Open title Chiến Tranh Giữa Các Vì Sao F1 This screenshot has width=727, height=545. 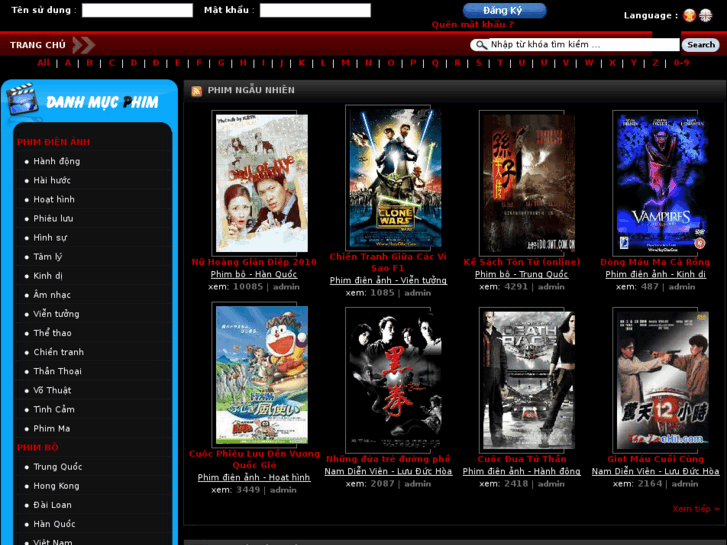[388, 262]
